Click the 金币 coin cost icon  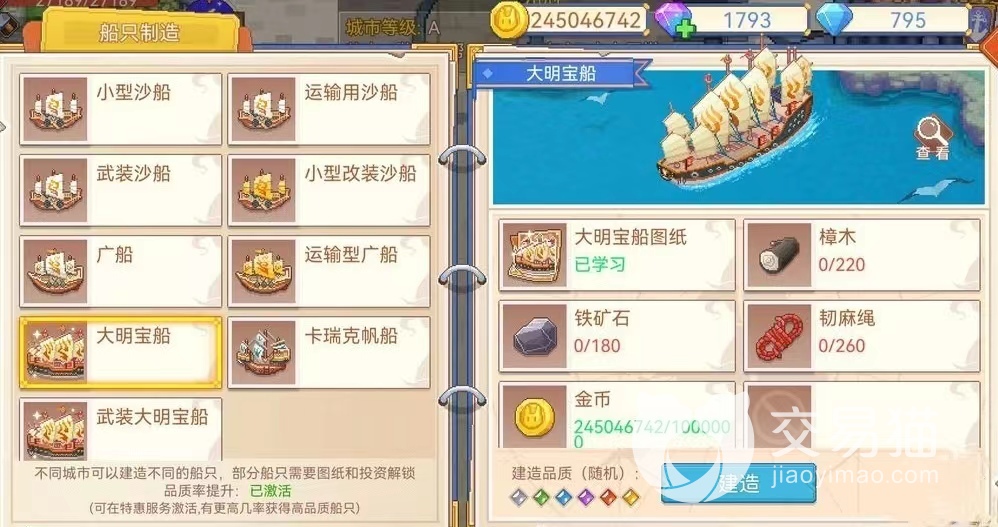click(533, 416)
